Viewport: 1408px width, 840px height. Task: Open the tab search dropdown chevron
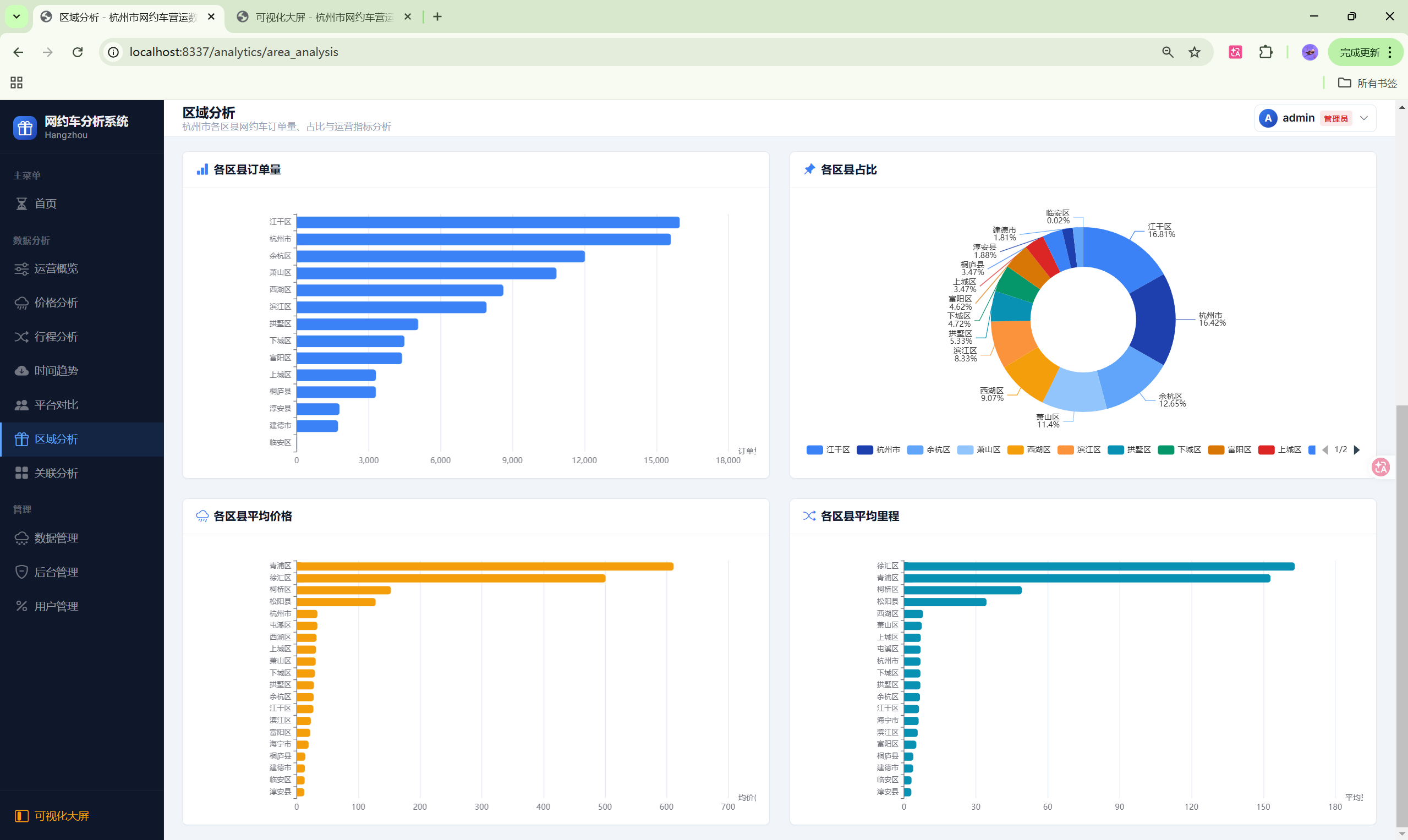tap(17, 17)
